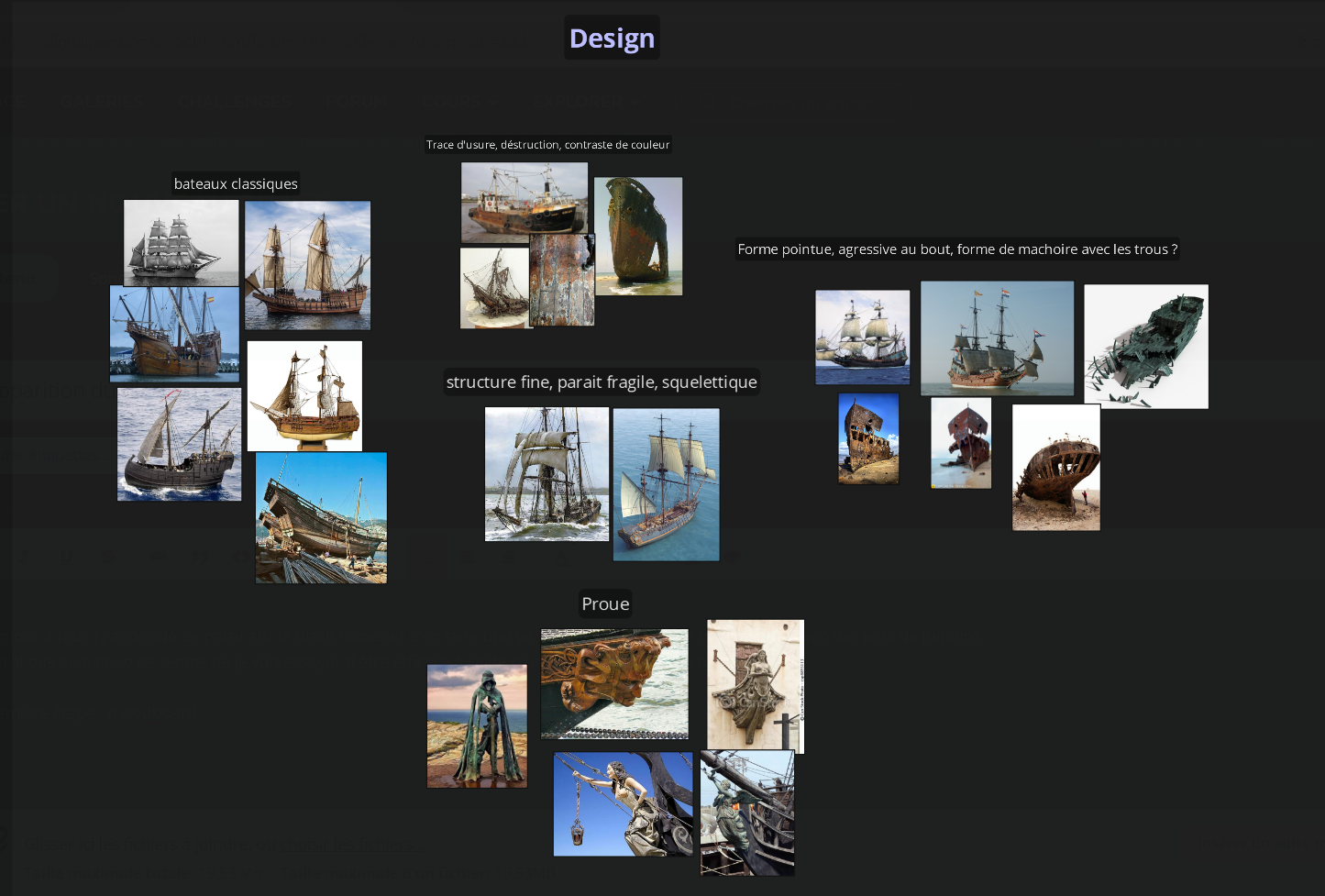1325x896 pixels.
Task: Click the 'Proue' section label
Action: point(605,604)
